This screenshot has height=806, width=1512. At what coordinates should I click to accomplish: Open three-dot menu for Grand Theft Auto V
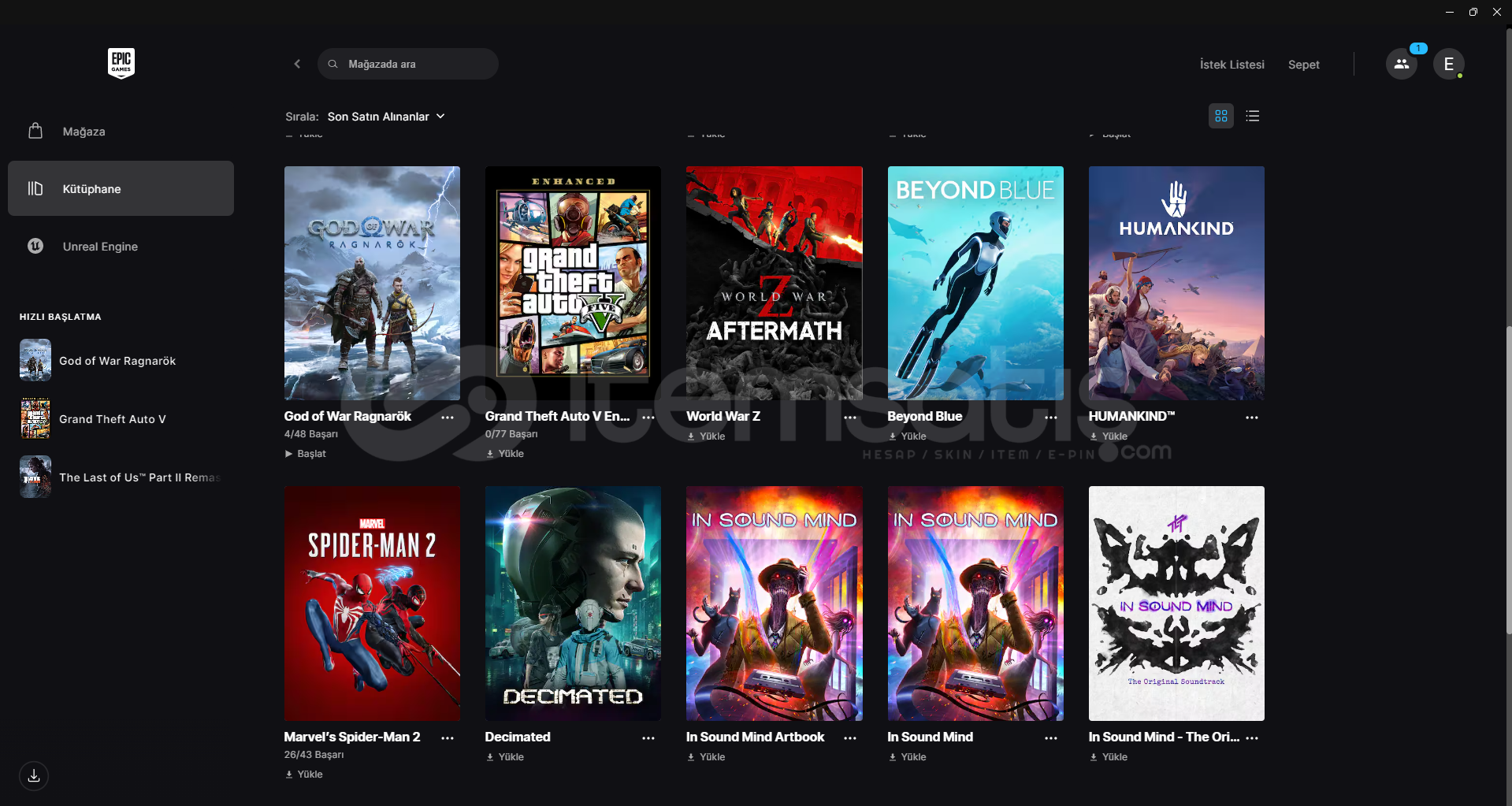(648, 418)
